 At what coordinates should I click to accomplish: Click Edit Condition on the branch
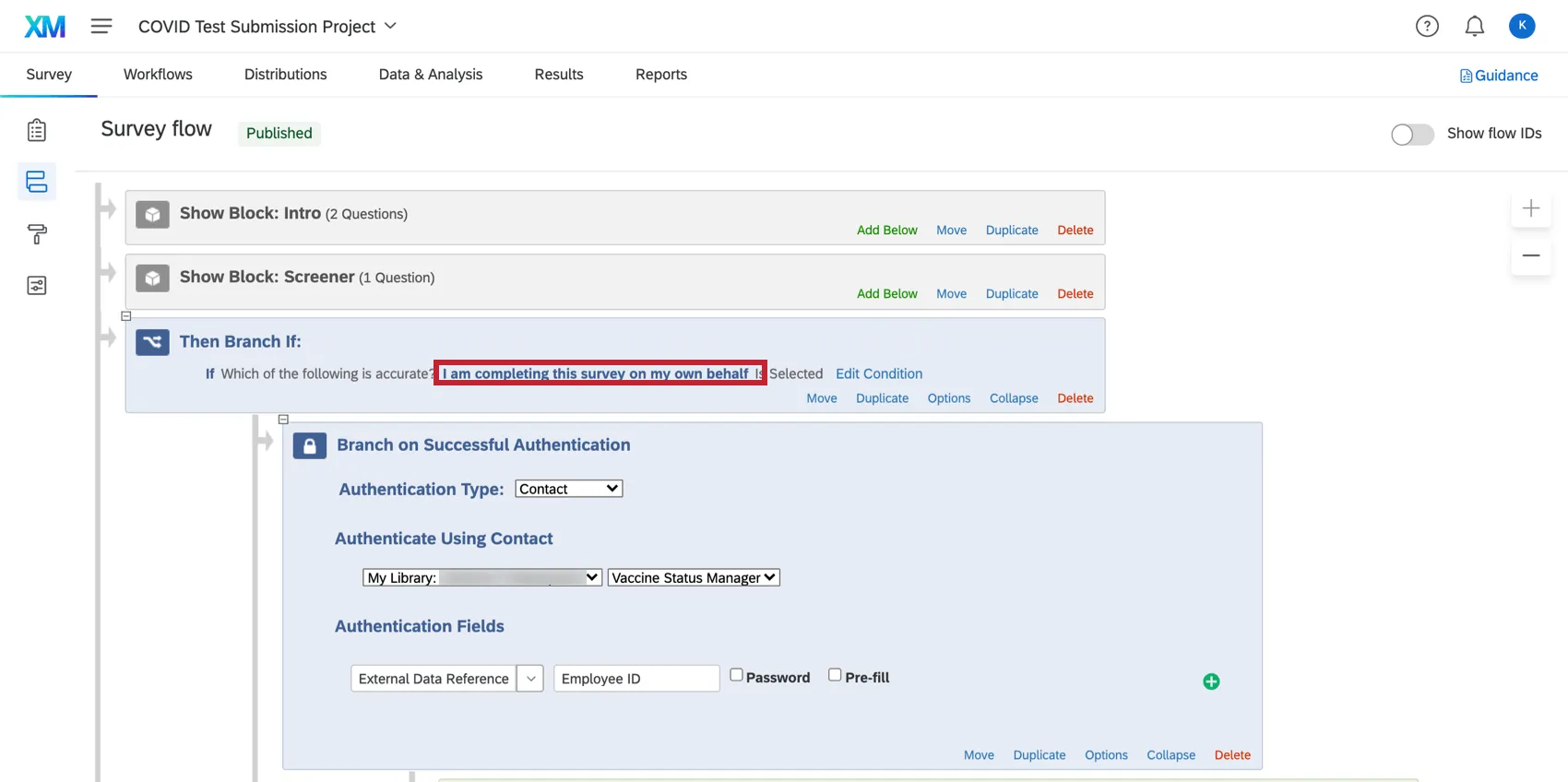coord(879,373)
